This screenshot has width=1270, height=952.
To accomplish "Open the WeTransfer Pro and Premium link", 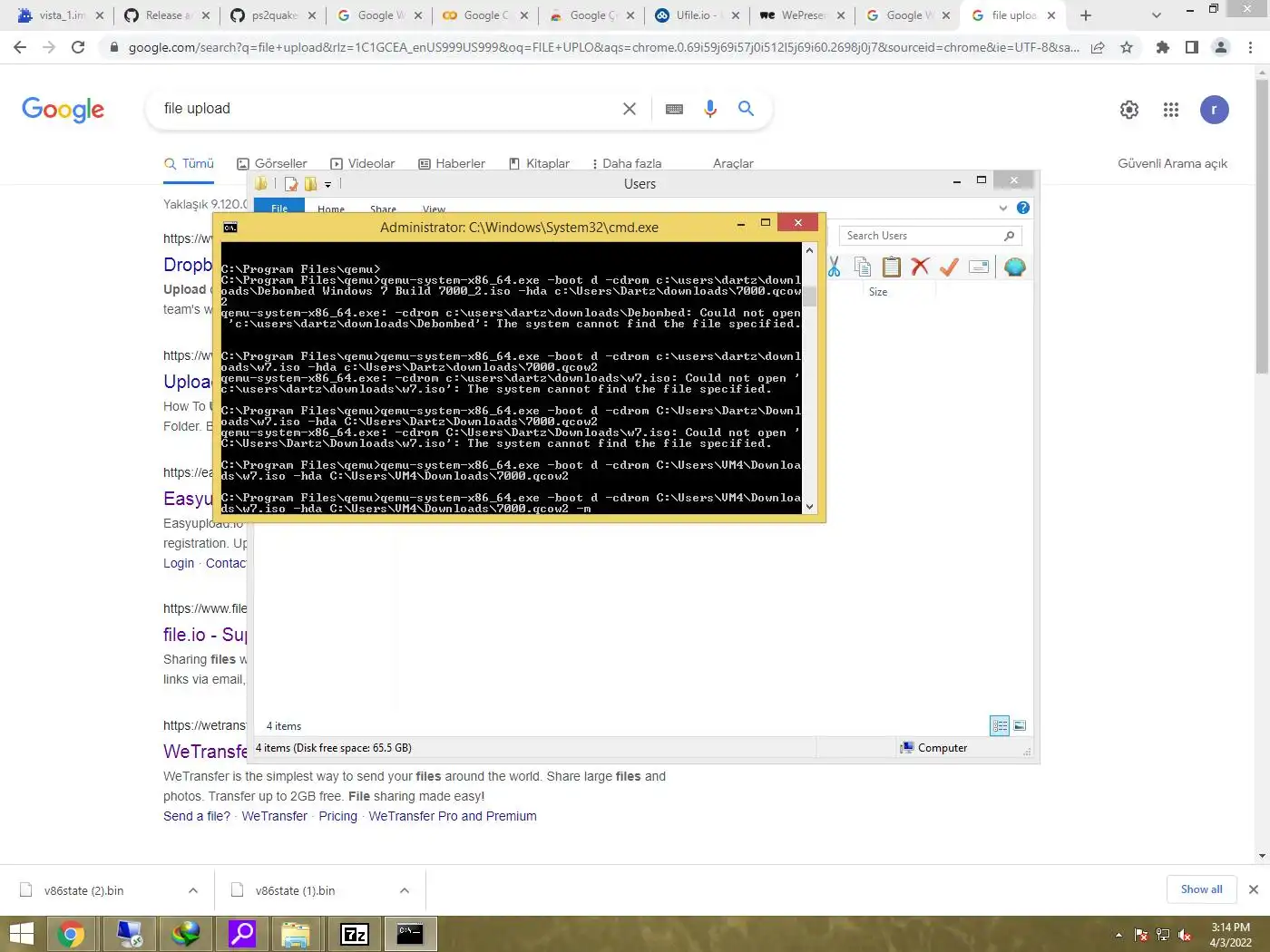I will (453, 816).
